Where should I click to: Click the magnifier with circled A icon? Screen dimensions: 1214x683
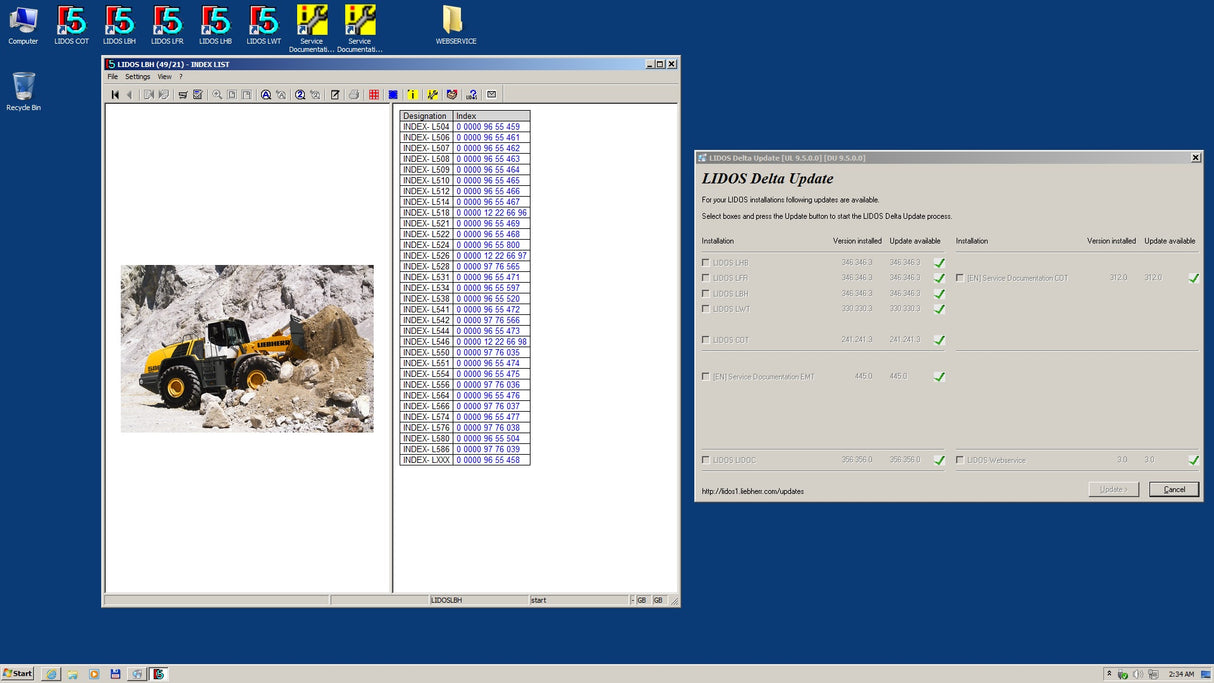(266, 95)
